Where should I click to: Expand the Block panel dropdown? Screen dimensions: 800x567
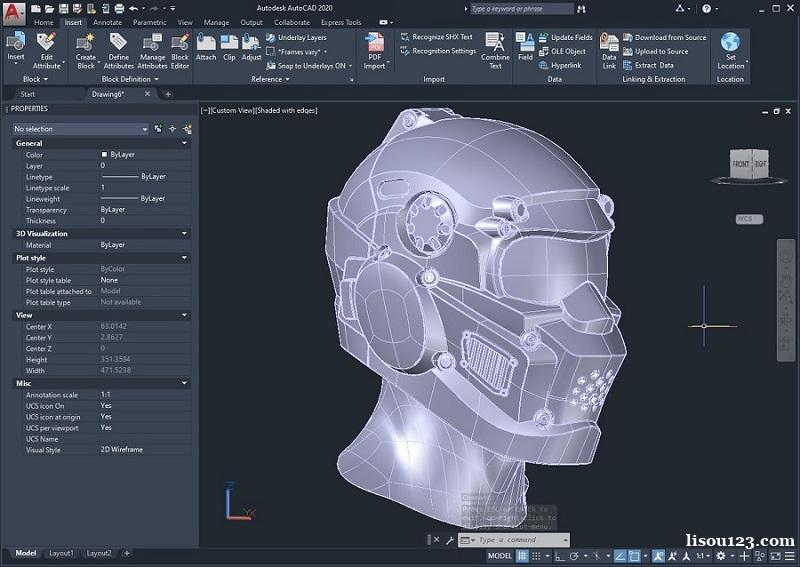click(x=35, y=79)
